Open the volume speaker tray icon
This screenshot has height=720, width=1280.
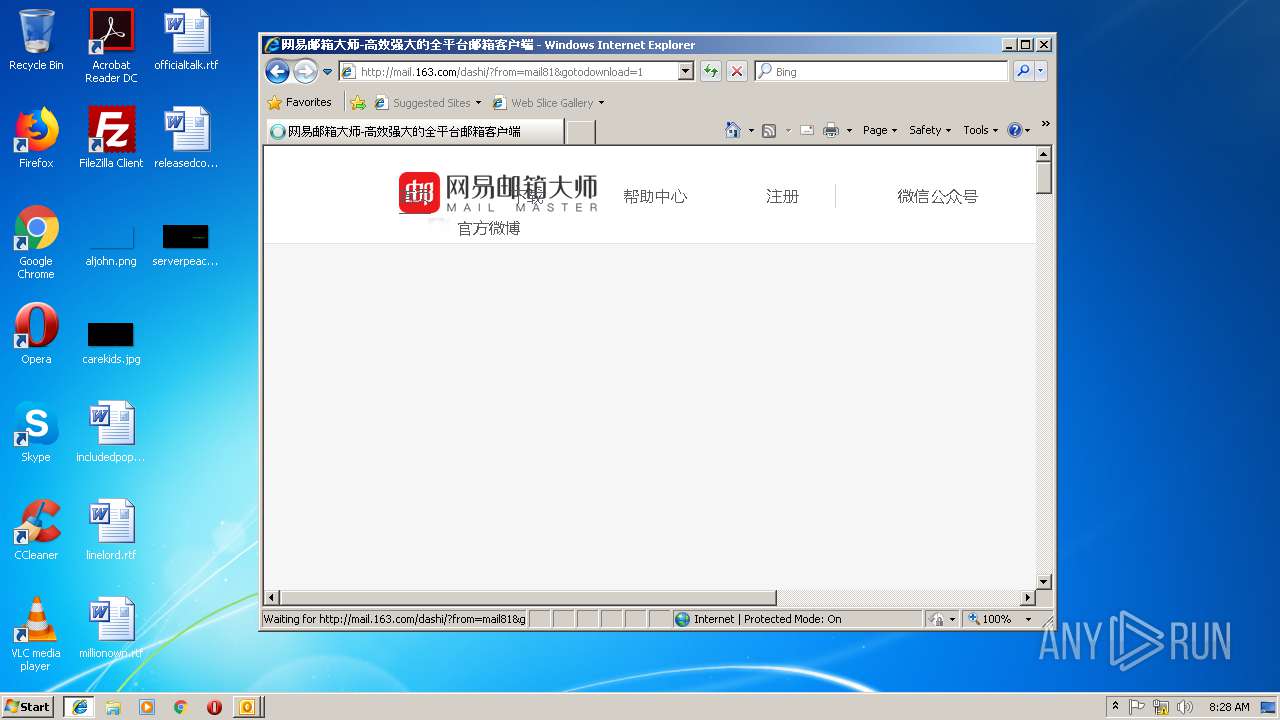(x=1185, y=707)
